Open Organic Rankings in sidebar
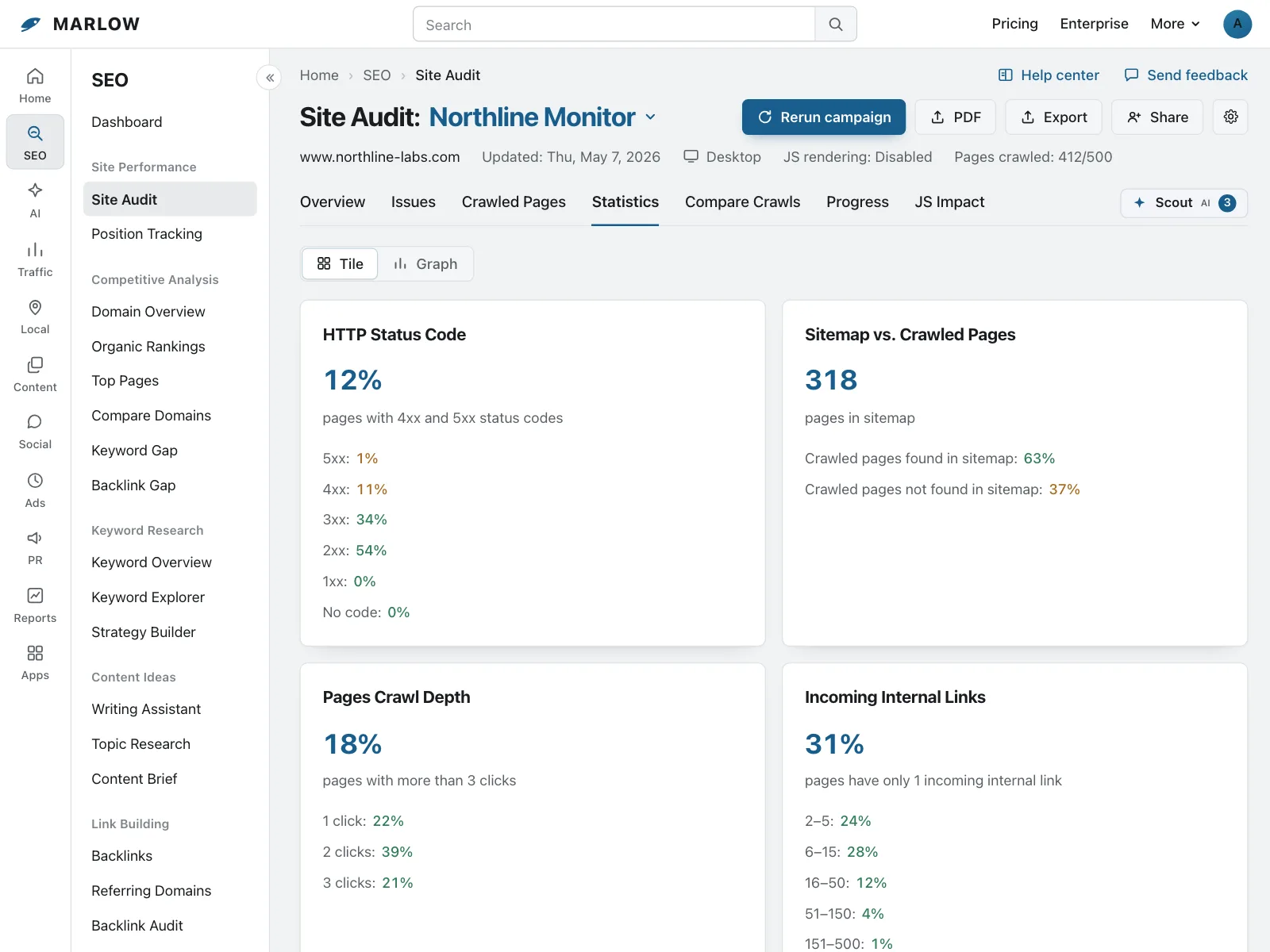 (170, 347)
